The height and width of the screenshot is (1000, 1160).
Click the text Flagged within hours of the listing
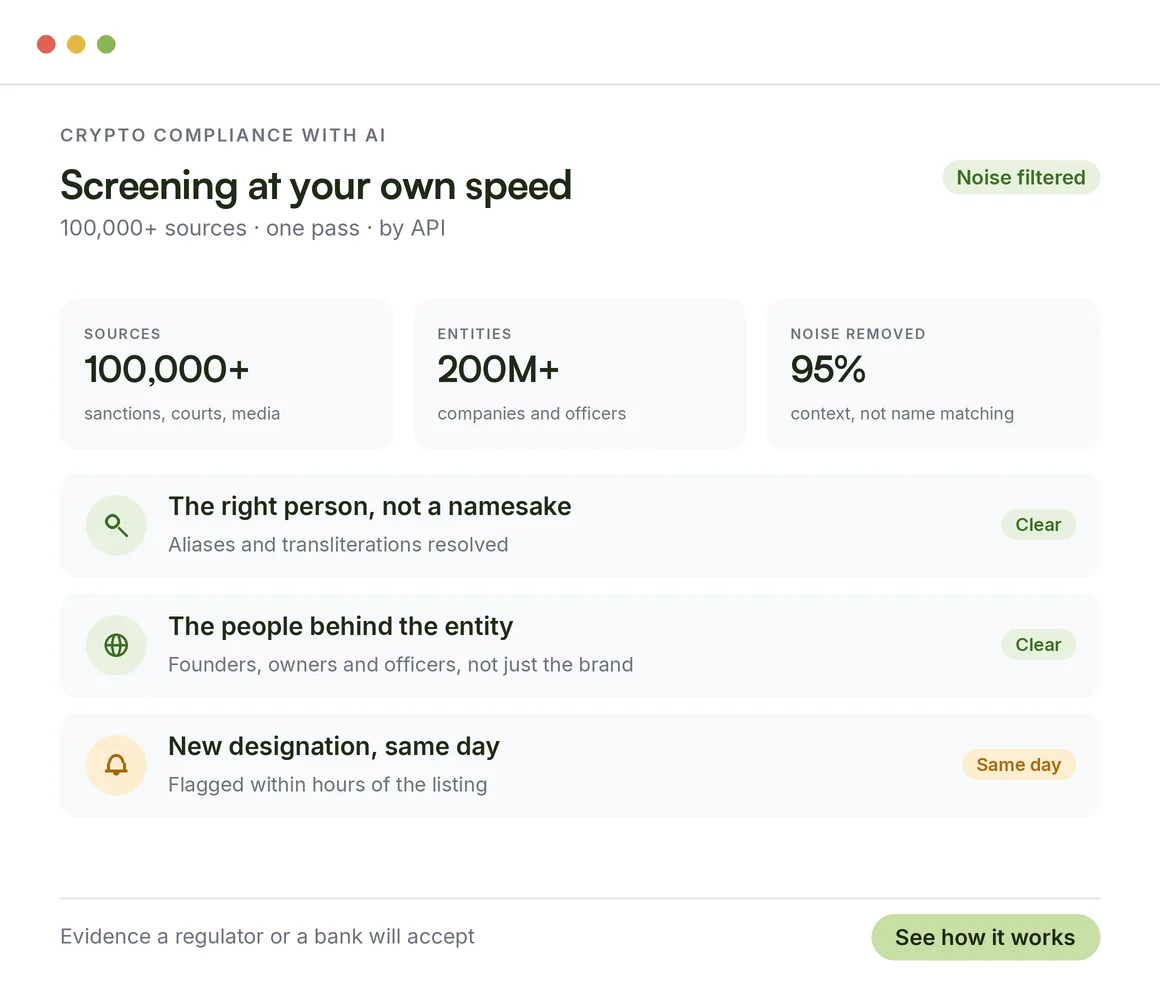point(328,784)
